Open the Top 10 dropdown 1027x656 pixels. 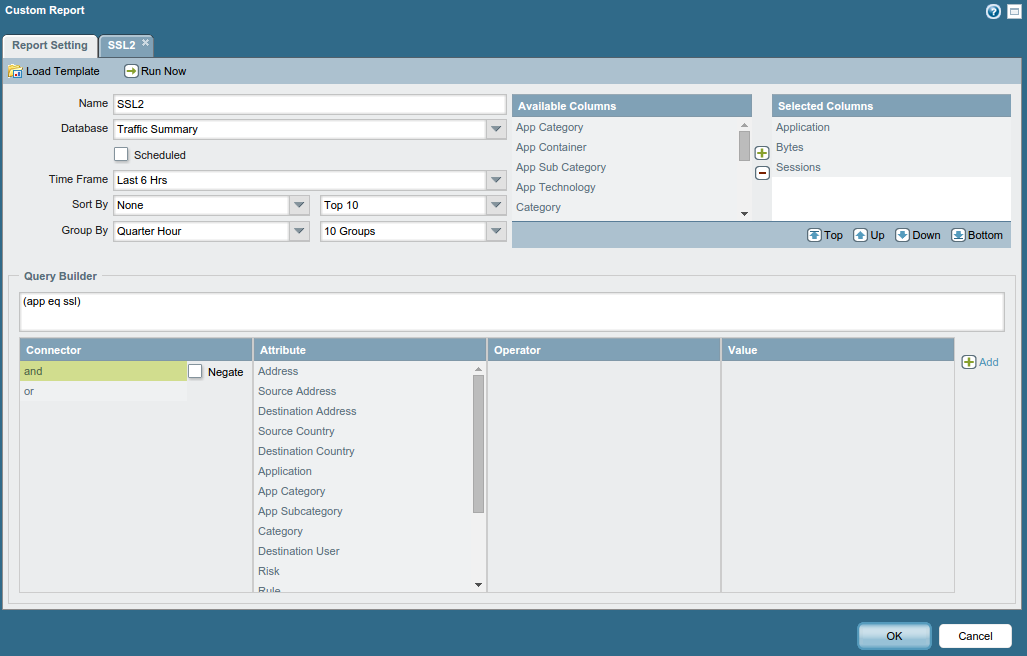pos(496,205)
